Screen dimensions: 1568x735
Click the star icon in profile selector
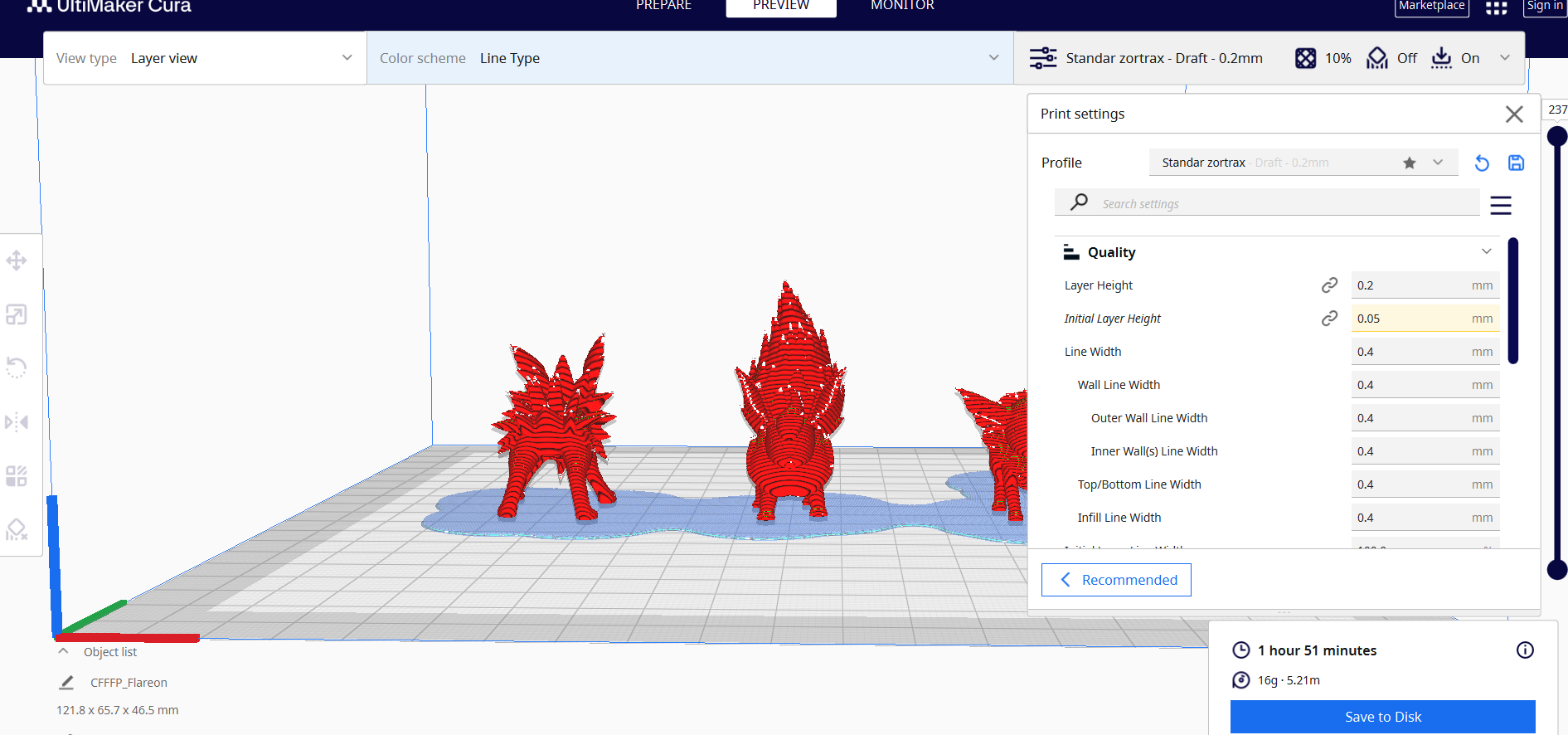pyautogui.click(x=1410, y=163)
